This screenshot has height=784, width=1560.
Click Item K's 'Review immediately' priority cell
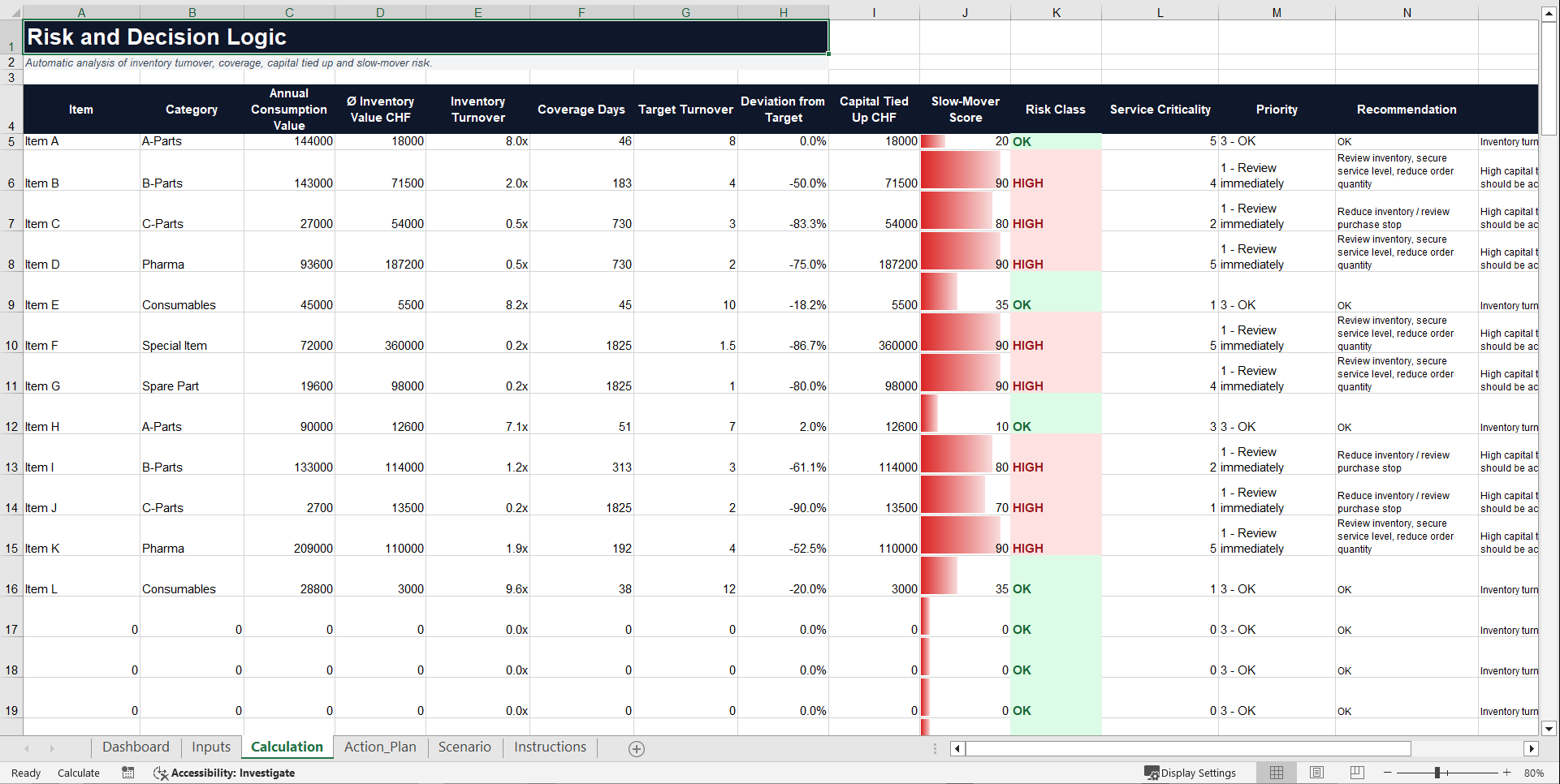click(1277, 536)
